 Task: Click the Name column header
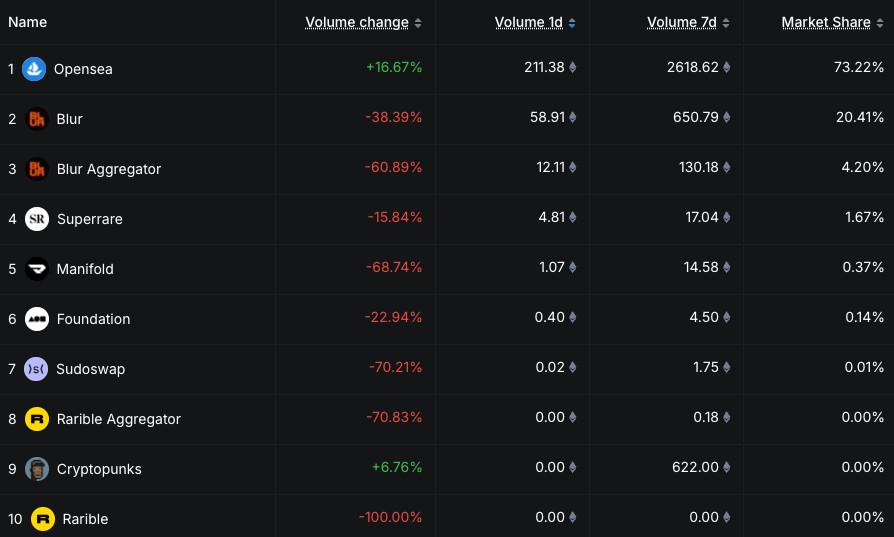pyautogui.click(x=28, y=22)
